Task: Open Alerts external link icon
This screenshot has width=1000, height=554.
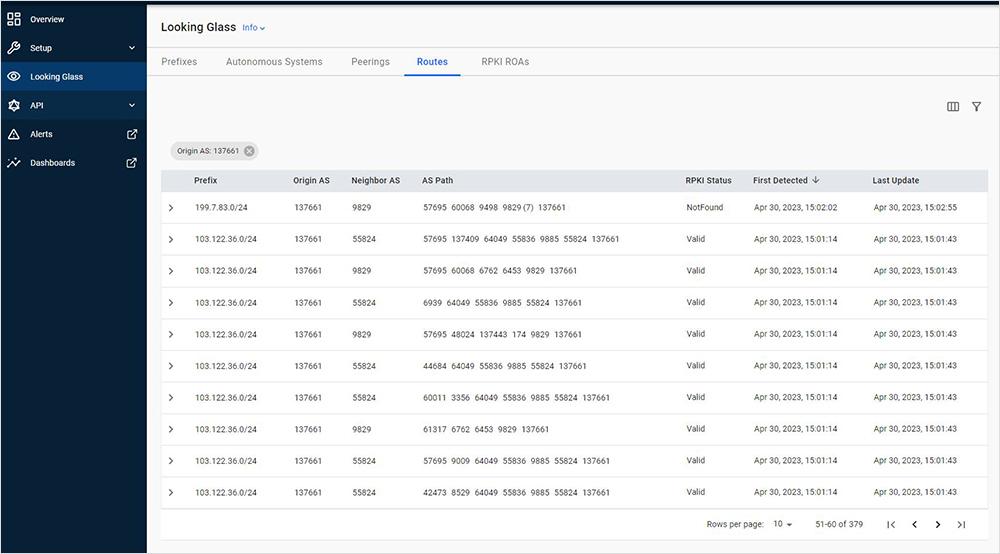Action: pos(131,134)
